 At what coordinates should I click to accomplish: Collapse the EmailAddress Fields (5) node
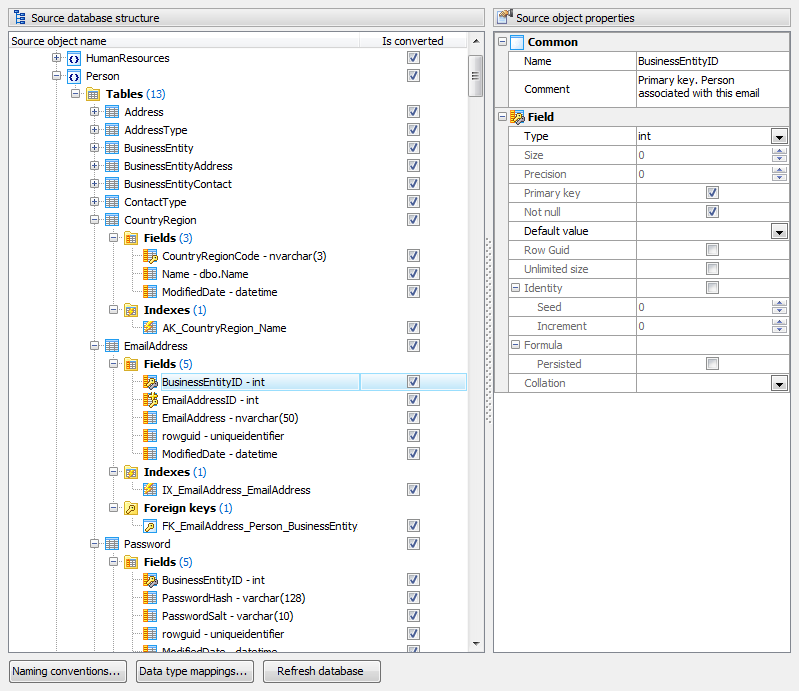tap(113, 364)
